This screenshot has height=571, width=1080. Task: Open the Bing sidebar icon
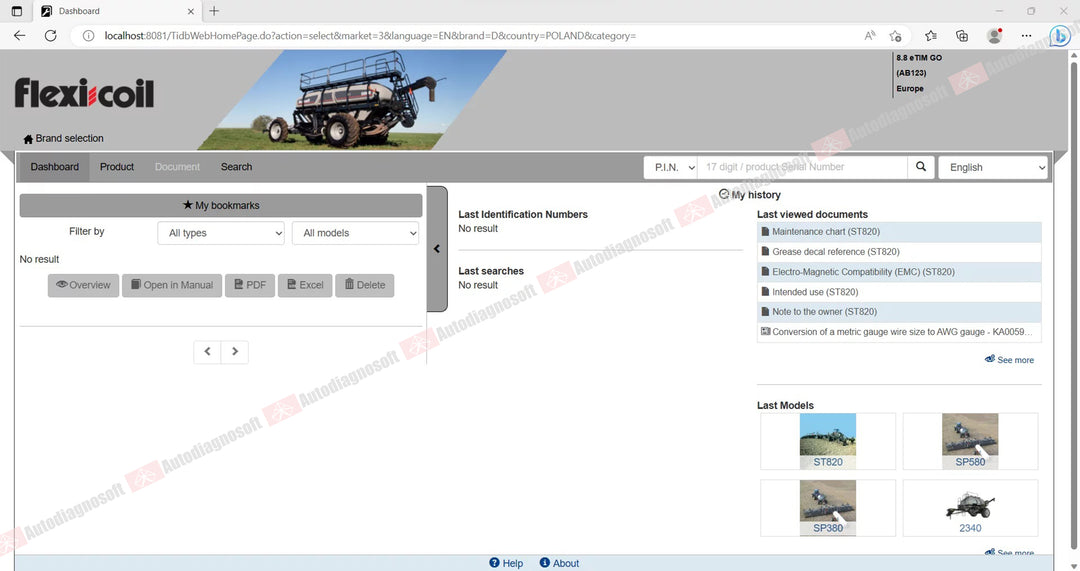pyautogui.click(x=1060, y=36)
